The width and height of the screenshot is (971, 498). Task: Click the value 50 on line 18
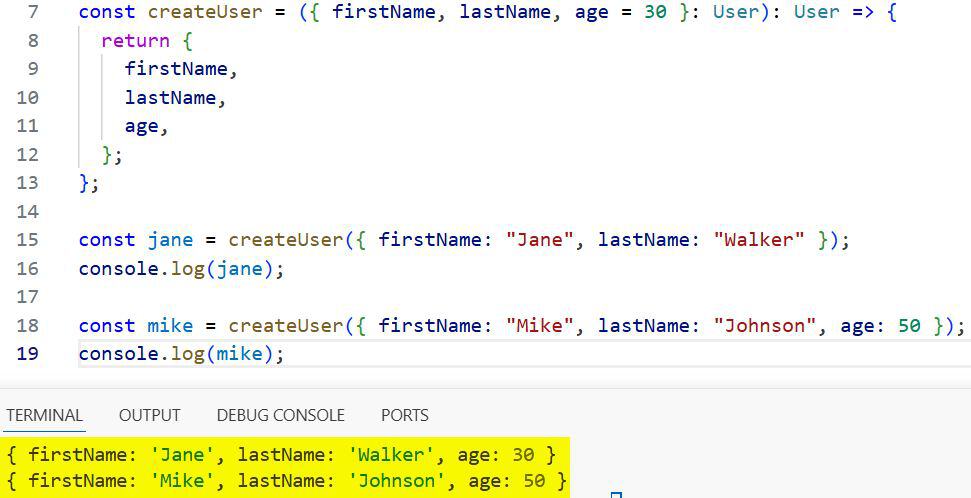click(x=909, y=326)
